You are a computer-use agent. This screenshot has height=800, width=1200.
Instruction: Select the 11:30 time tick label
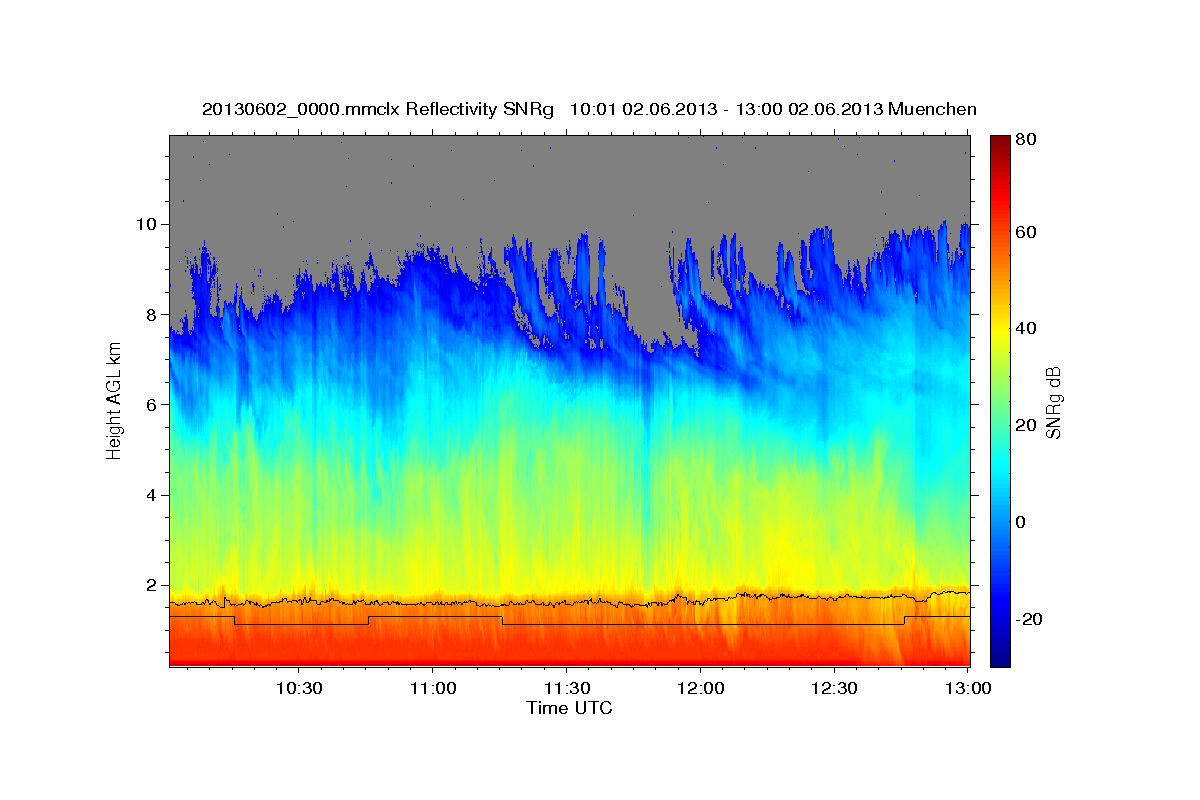tap(566, 689)
